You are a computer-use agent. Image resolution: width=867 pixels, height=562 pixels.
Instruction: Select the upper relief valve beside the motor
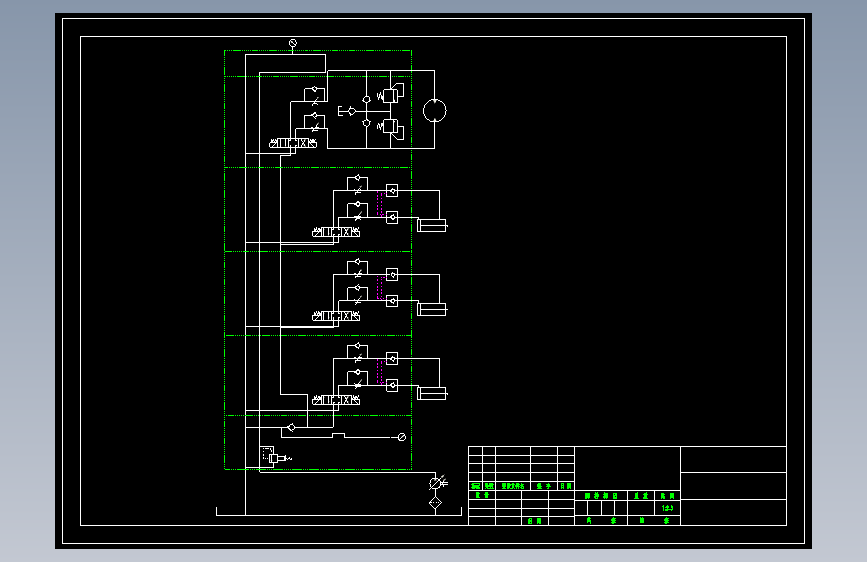(x=391, y=94)
